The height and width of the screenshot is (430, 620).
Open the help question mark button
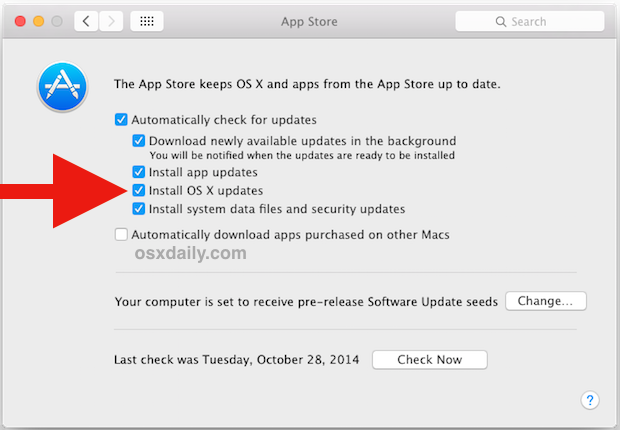pos(589,401)
